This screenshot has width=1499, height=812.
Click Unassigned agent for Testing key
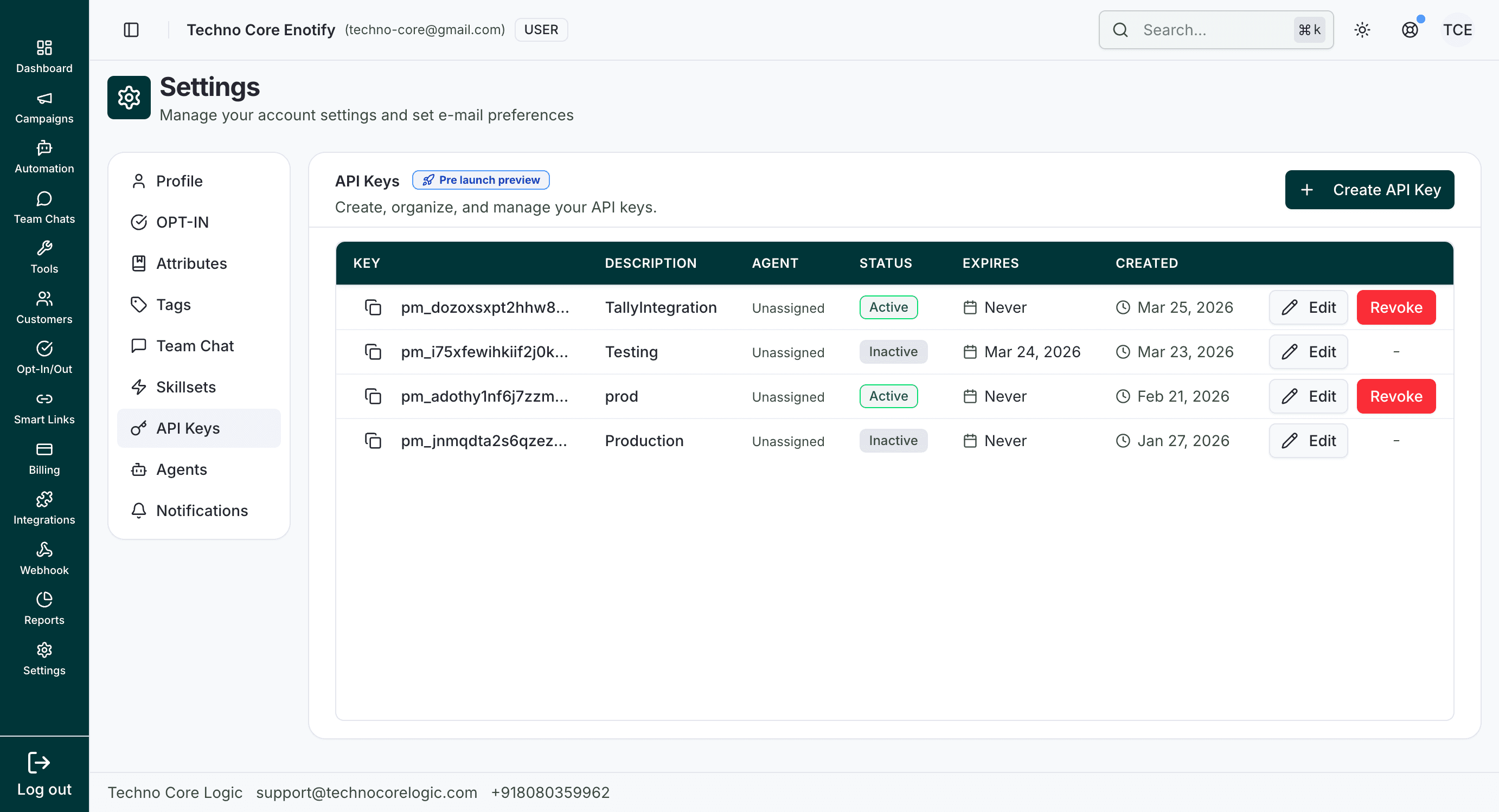[788, 352]
